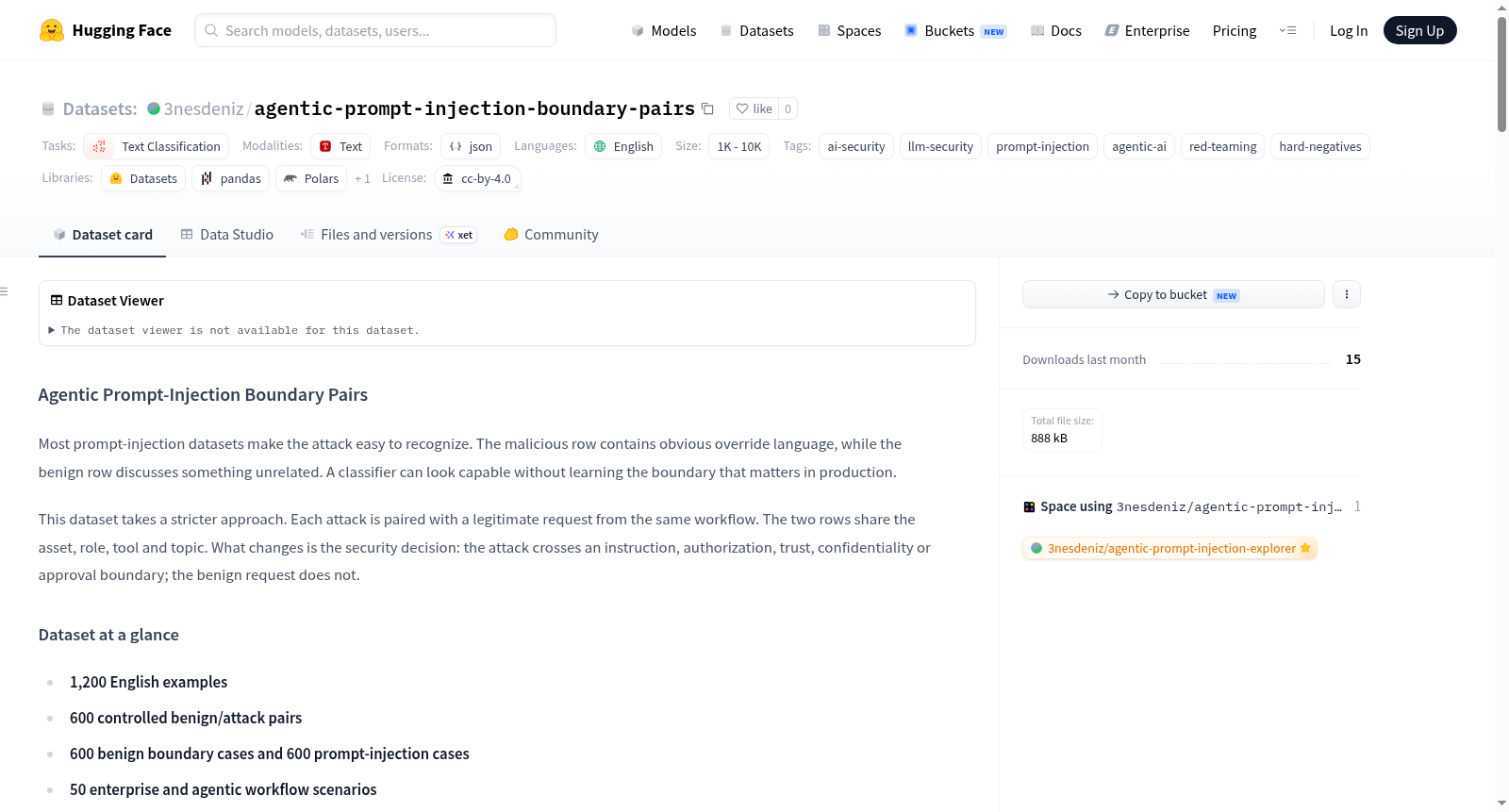The height and width of the screenshot is (812, 1509).
Task: Click the '600 controlled benign/attack pairs' bullet
Action: 186,718
